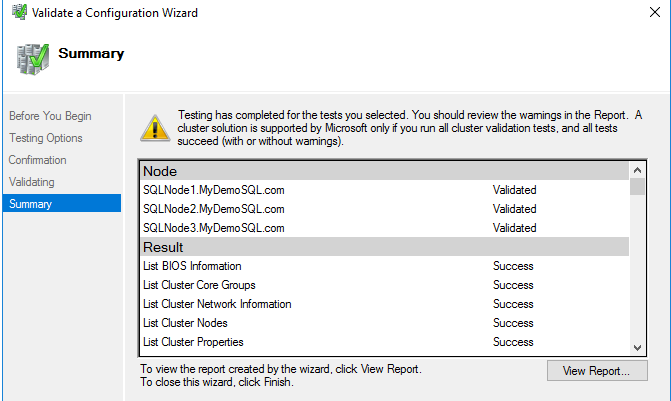
Task: Click the Validating step in sidebar
Action: click(x=32, y=182)
